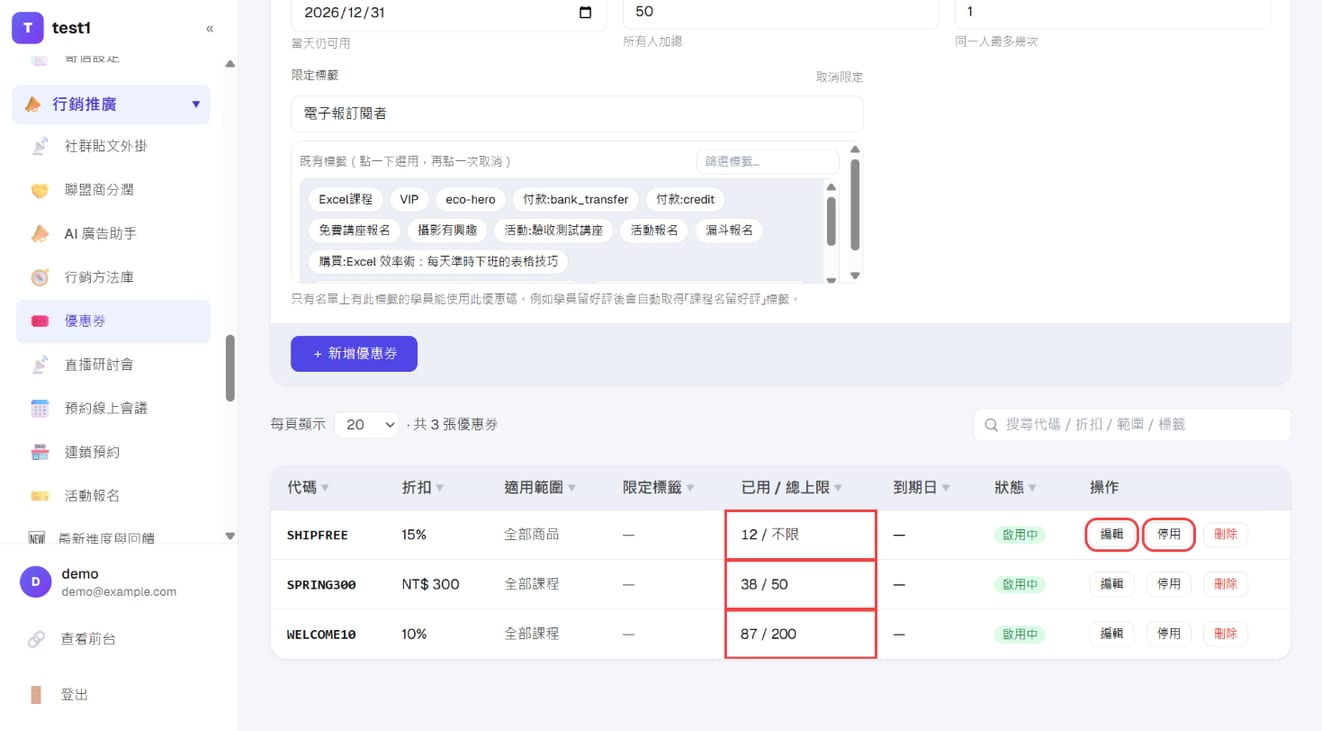Click the compass icon beside 行銷方法庫
Viewport: 1322px width, 731px height.
(40, 277)
